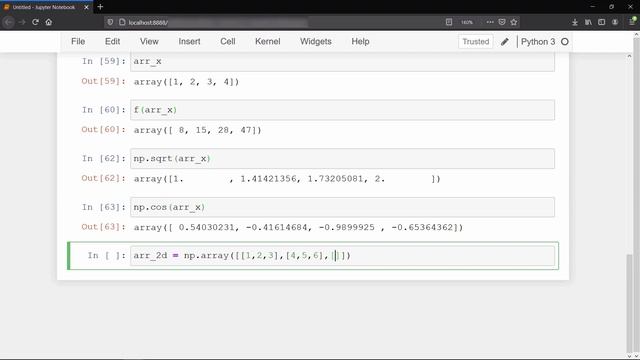
Task: Click the In [60] prompt label
Action: coord(104,110)
